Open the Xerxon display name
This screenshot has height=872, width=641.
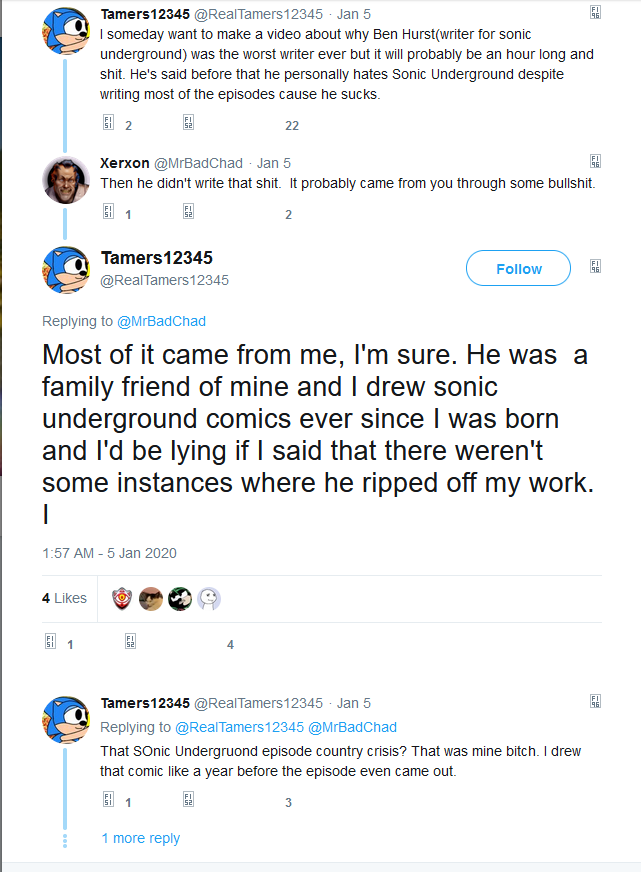125,162
